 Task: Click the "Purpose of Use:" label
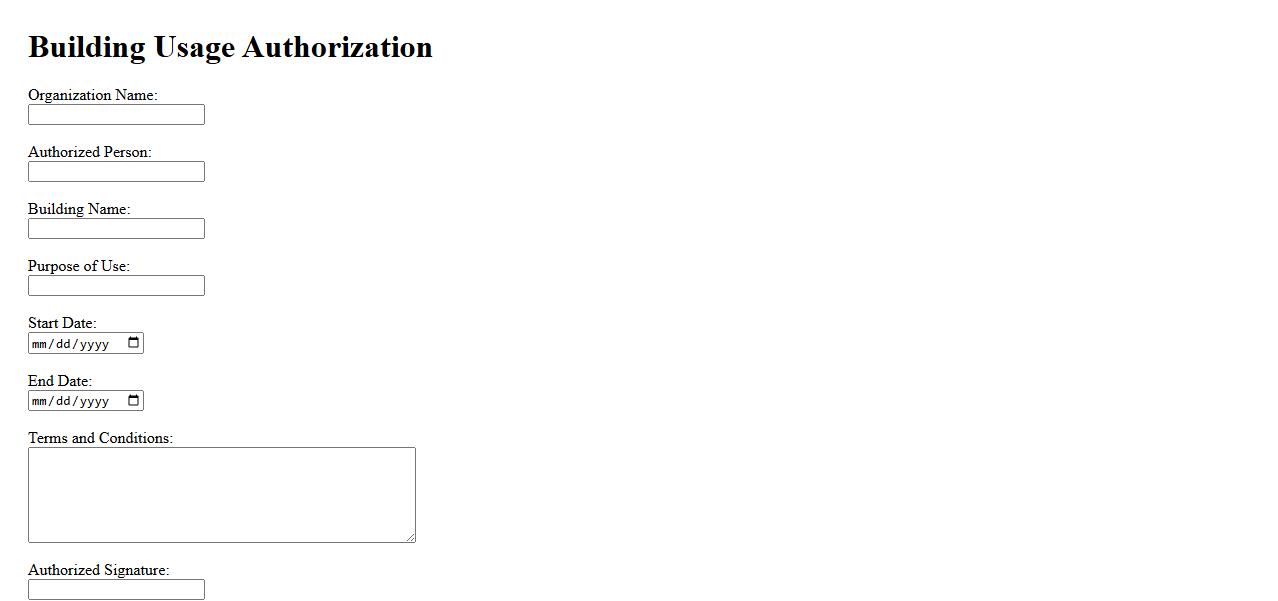tap(79, 267)
